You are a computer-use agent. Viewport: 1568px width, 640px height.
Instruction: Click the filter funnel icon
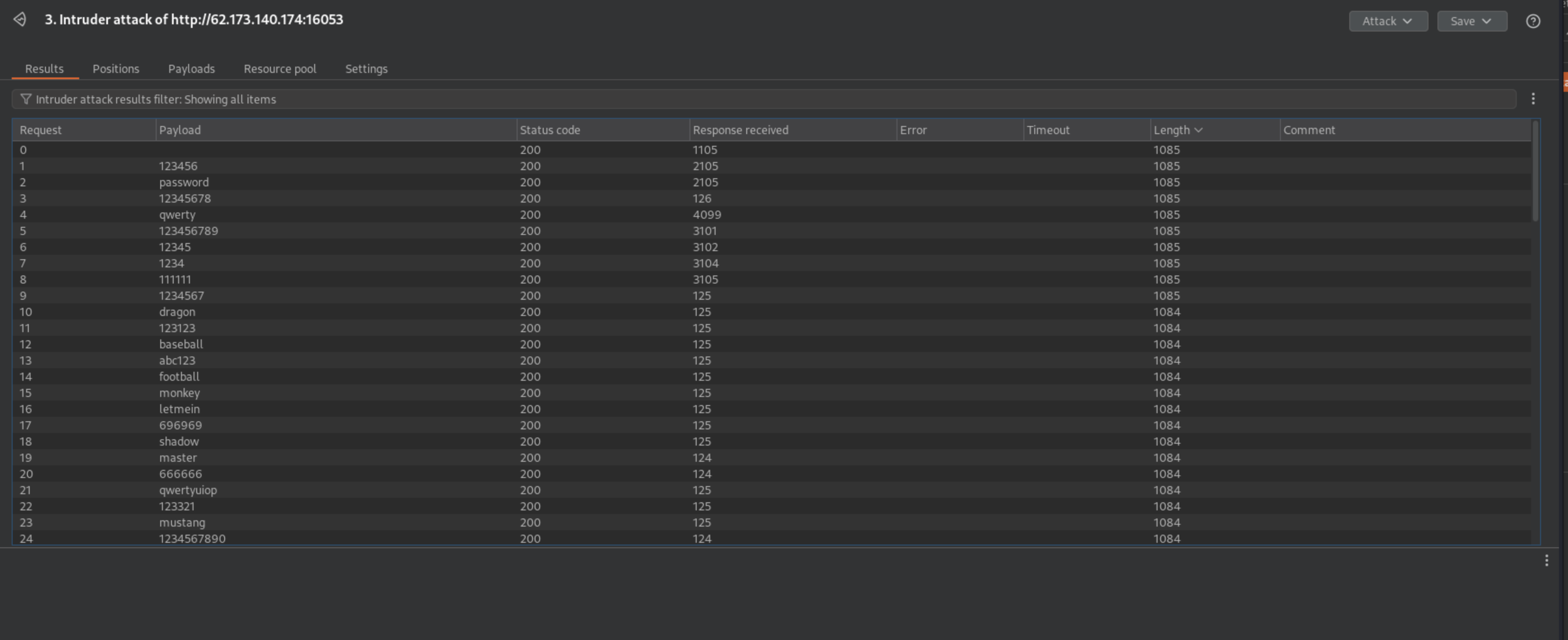coord(26,99)
